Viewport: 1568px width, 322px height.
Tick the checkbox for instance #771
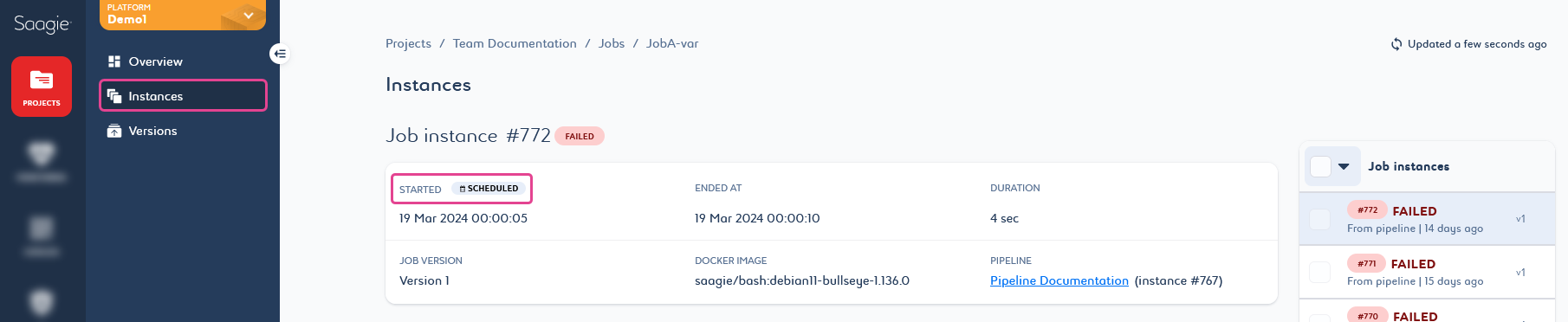point(1319,272)
